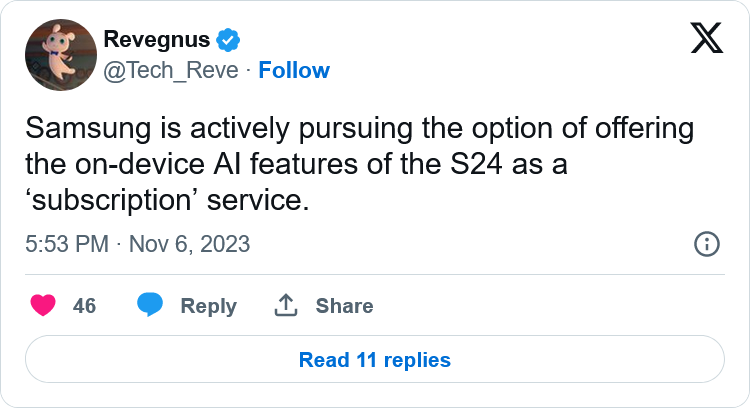Click S24 in the tweet body
750x408 pixels.
coord(476,164)
